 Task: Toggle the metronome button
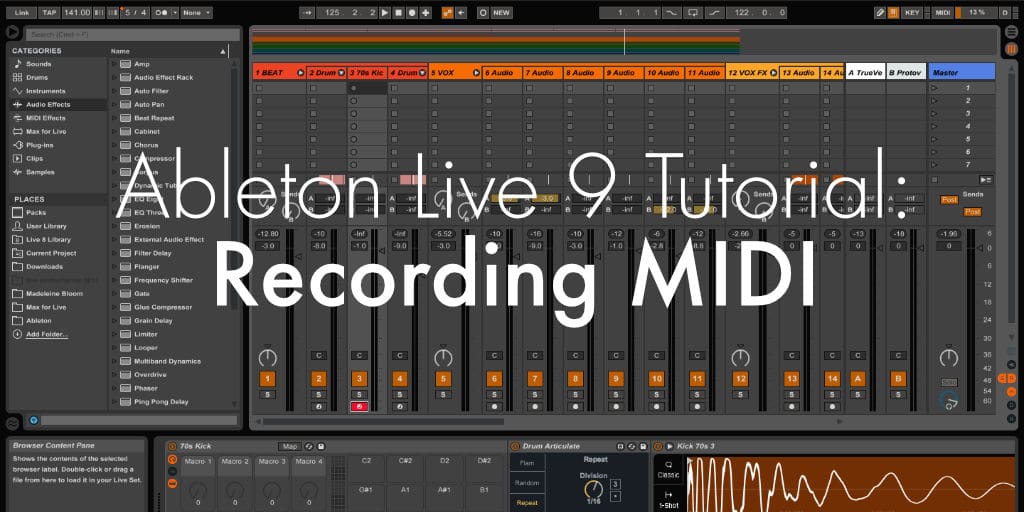(x=161, y=12)
